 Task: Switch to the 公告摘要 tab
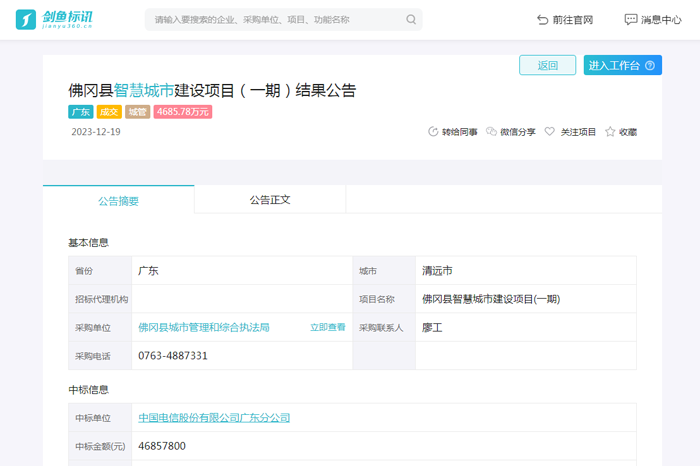pyautogui.click(x=118, y=200)
